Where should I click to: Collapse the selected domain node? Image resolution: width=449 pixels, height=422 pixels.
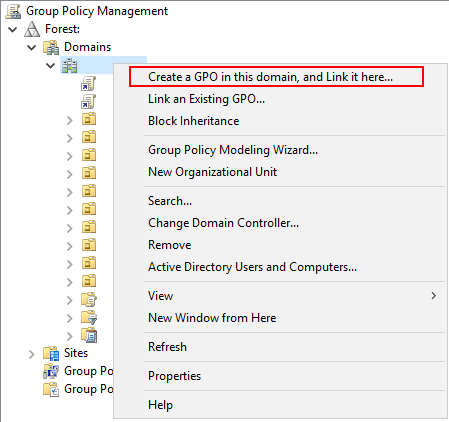pyautogui.click(x=51, y=65)
